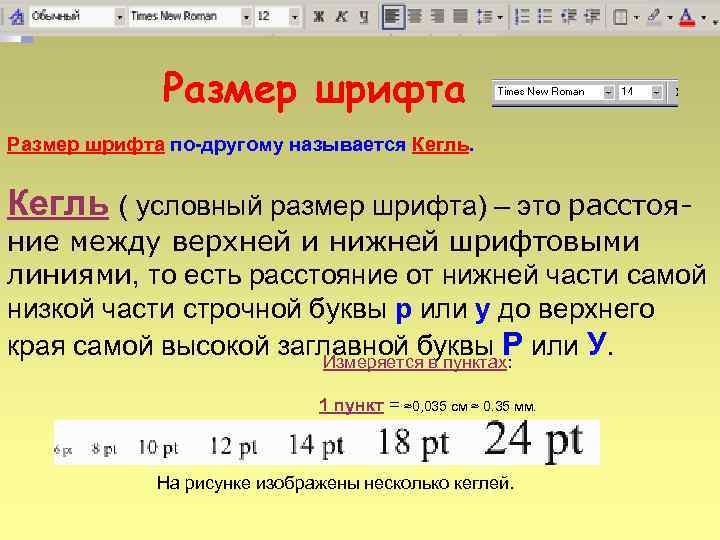The image size is (720, 540).
Task: Click the blue uppercase letter Р
Action: 512,343
